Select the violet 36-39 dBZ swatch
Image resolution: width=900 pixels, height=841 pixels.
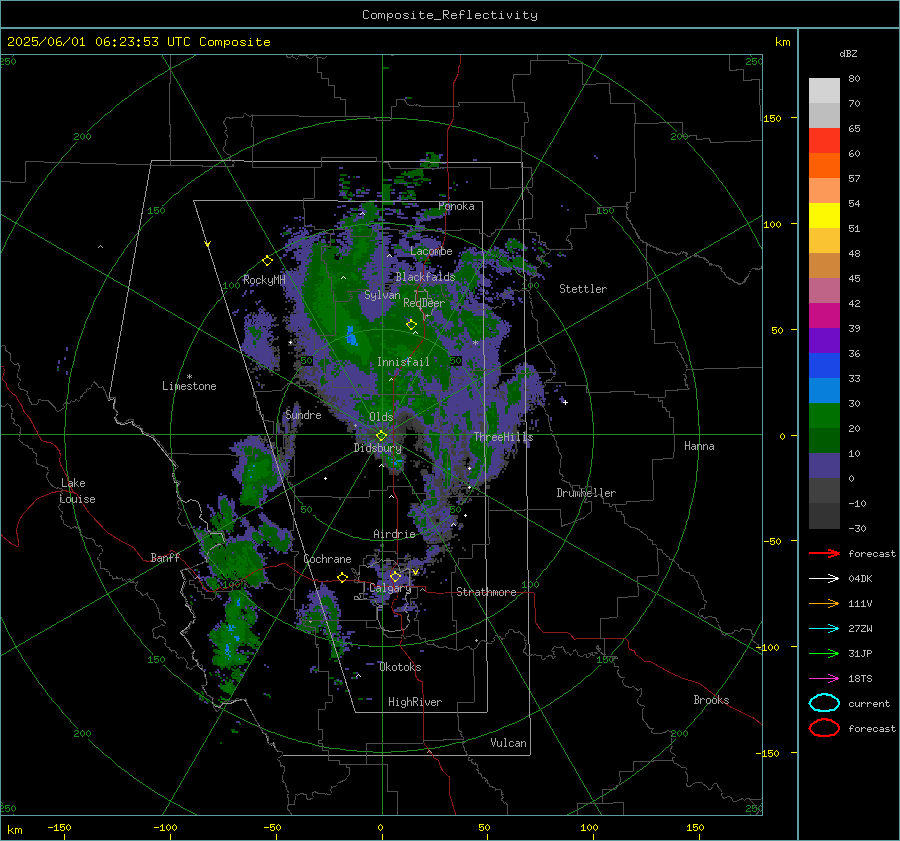pos(824,340)
